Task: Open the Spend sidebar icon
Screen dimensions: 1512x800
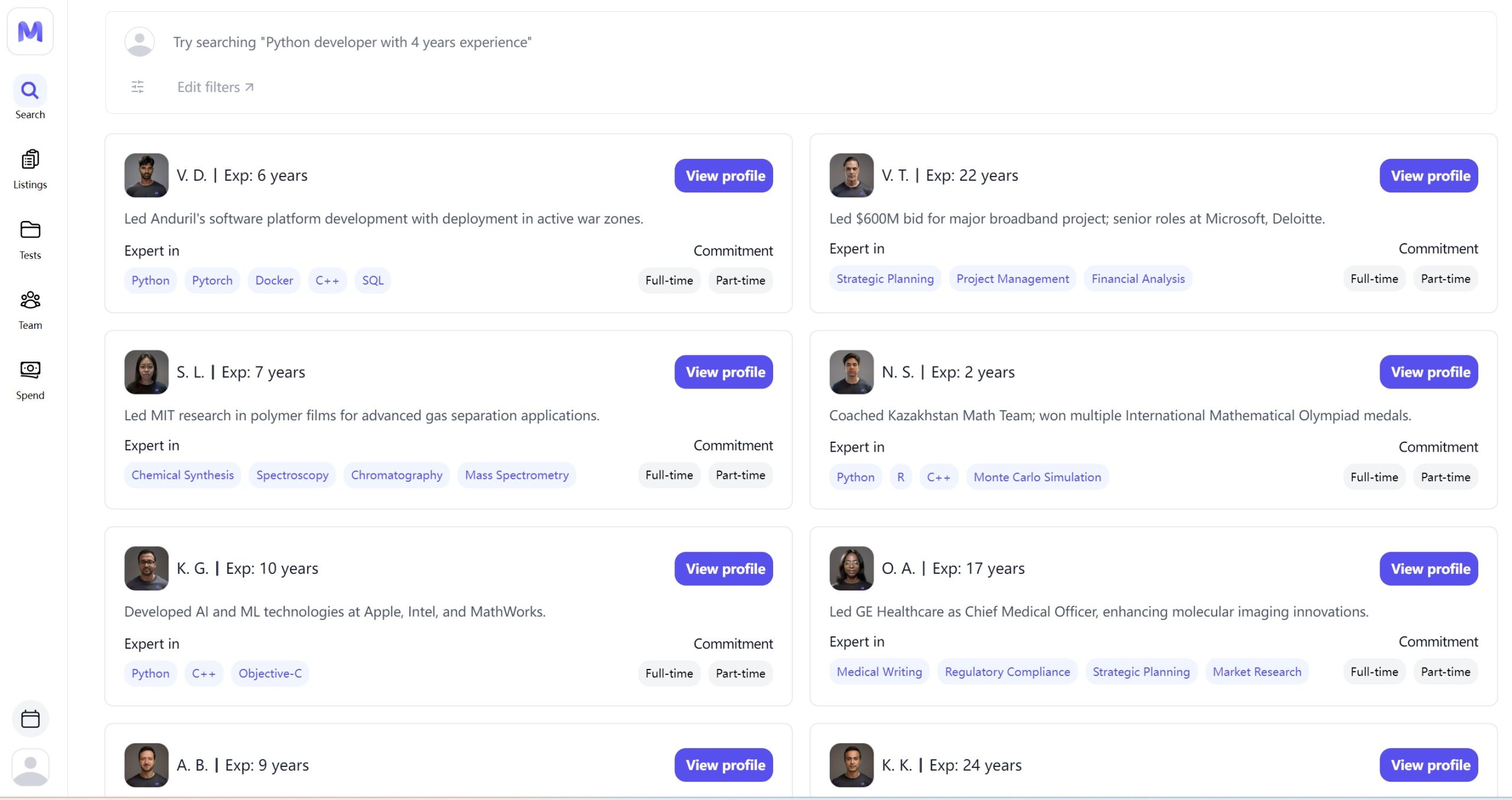Action: point(30,370)
